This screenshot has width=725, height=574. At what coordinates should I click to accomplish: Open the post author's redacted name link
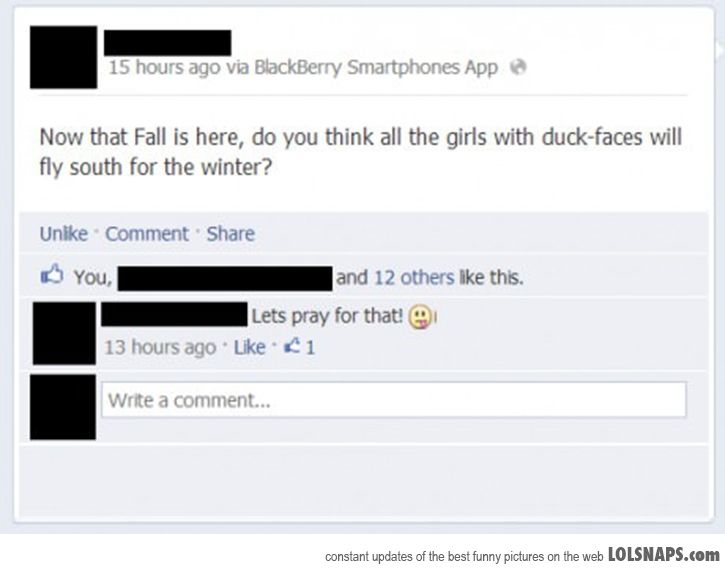click(x=167, y=43)
